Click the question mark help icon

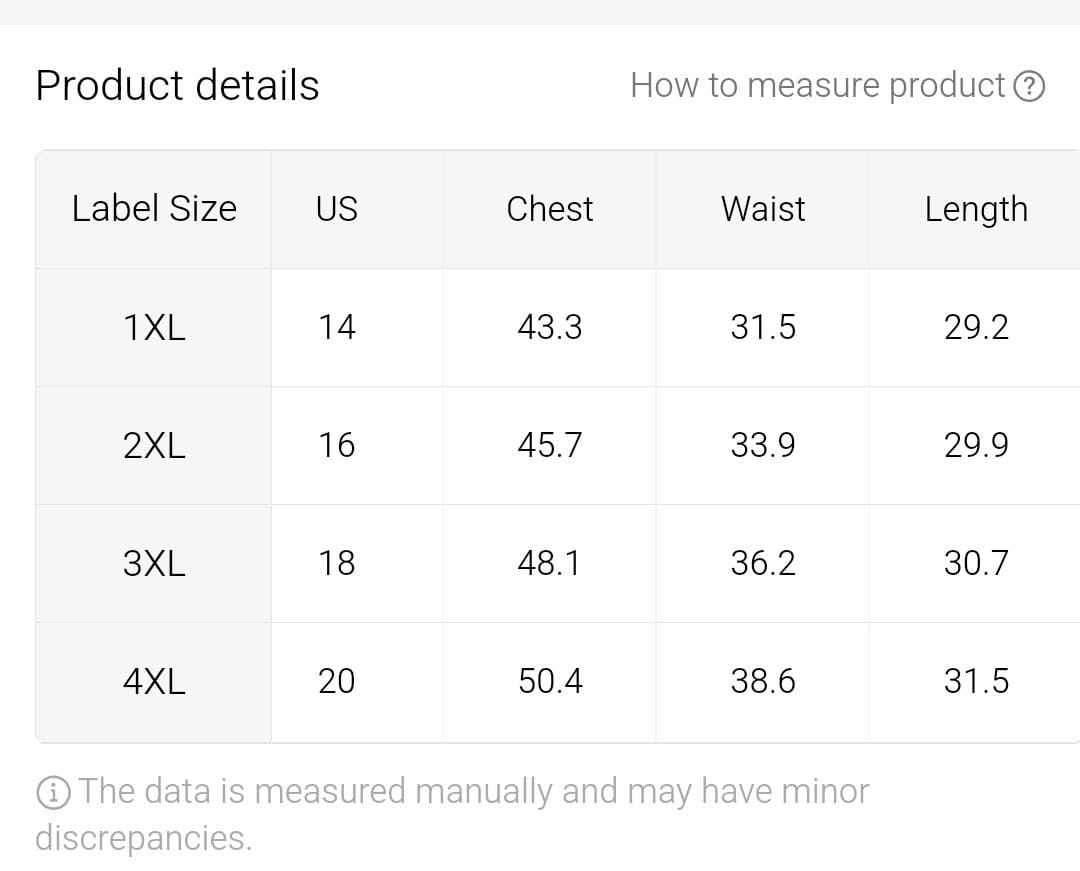pyautogui.click(x=1029, y=87)
